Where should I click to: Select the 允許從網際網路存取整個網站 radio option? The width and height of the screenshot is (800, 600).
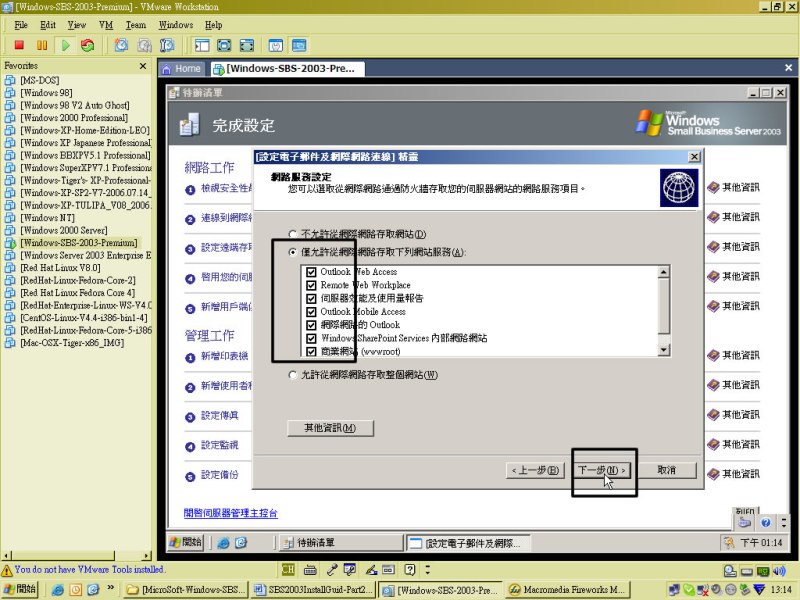pos(292,375)
